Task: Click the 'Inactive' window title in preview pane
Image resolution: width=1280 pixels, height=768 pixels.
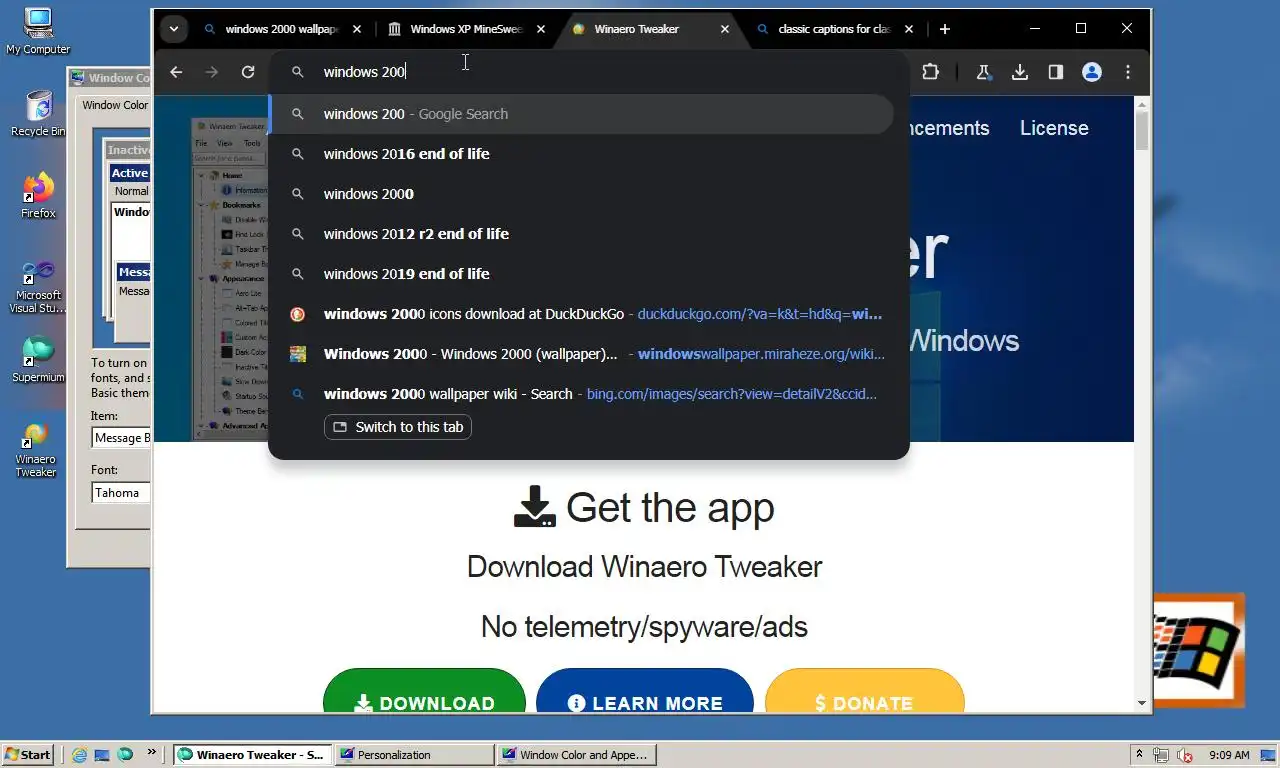Action: 129,150
